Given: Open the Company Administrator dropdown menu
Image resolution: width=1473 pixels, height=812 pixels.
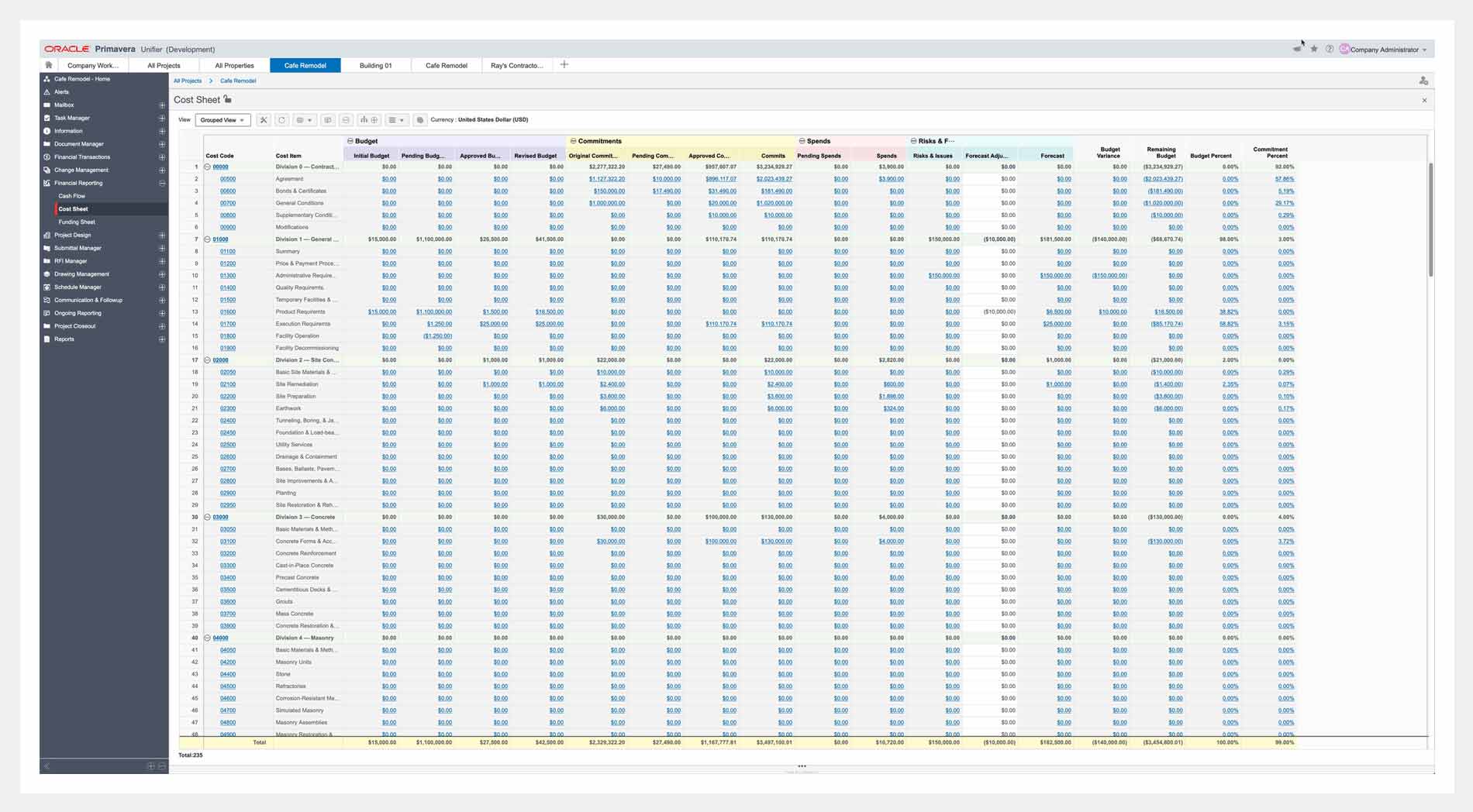Looking at the screenshot, I should (x=1388, y=49).
